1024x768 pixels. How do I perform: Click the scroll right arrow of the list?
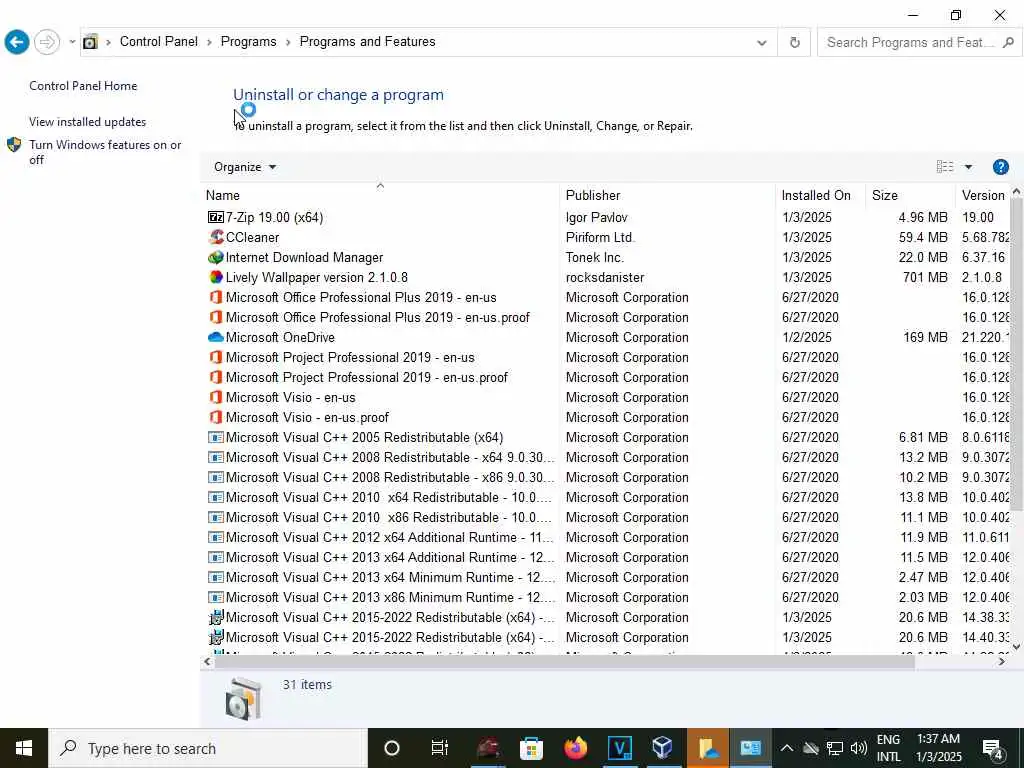1001,662
